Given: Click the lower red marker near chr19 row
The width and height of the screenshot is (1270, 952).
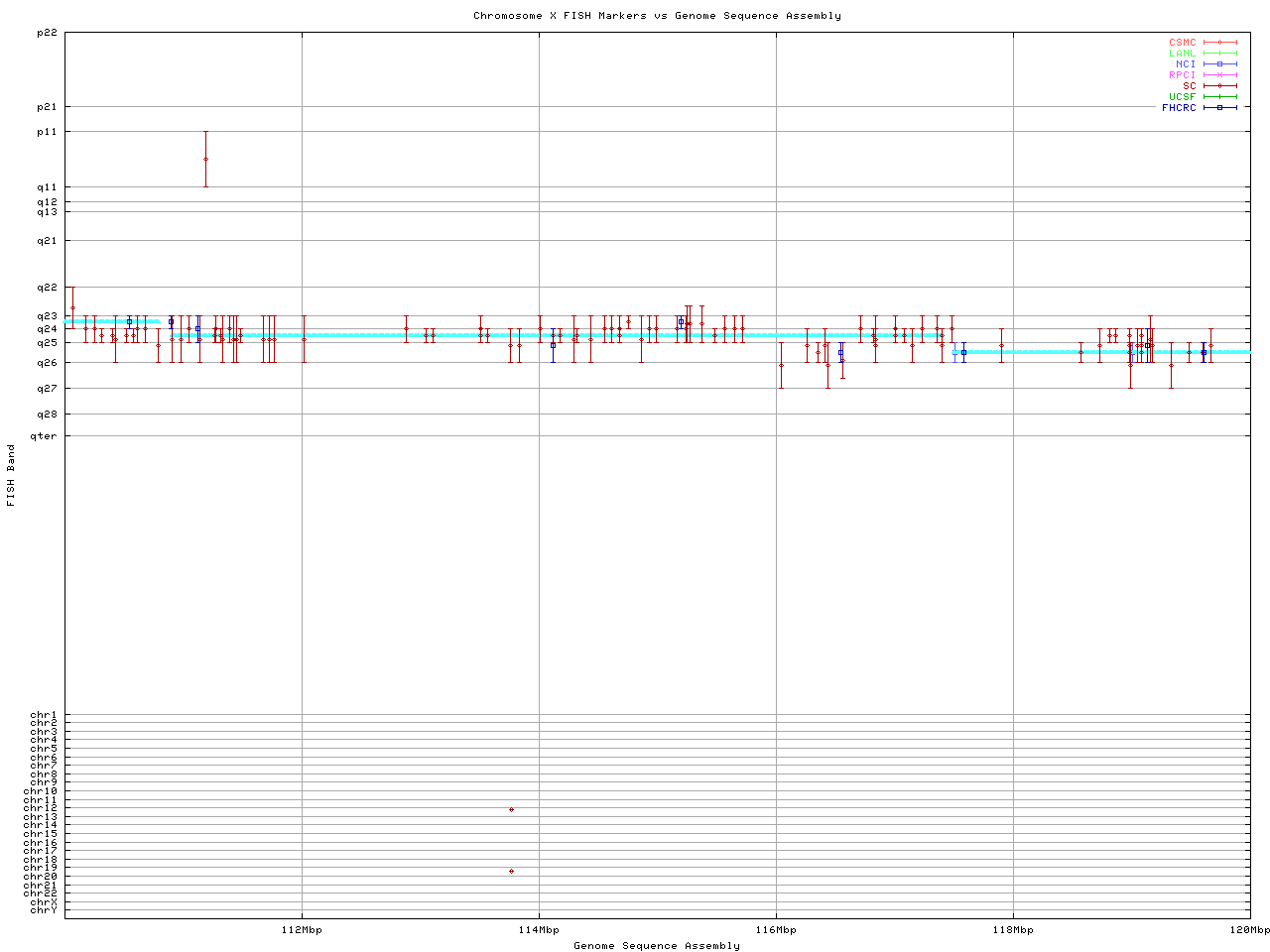Looking at the screenshot, I should (511, 871).
